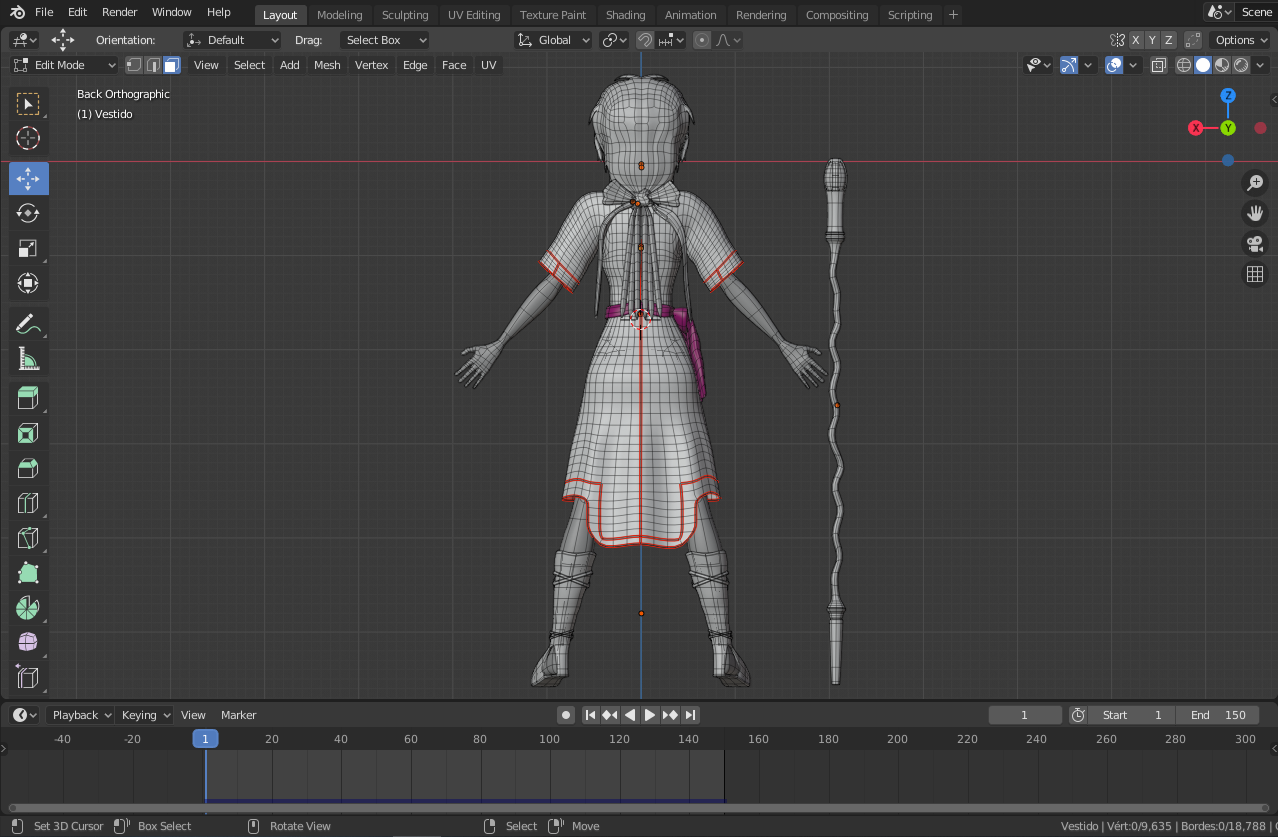This screenshot has height=837, width=1278.
Task: Enable vertex select mode
Action: (133, 65)
